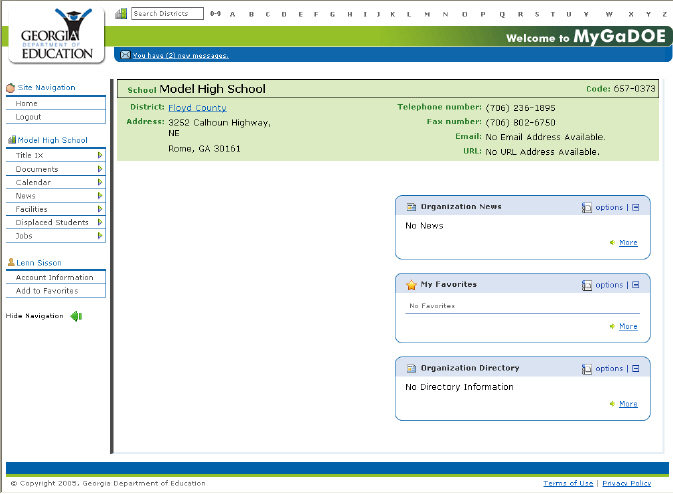This screenshot has width=673, height=494.
Task: Click the Lenn Sisson user name
Action: click(x=39, y=263)
